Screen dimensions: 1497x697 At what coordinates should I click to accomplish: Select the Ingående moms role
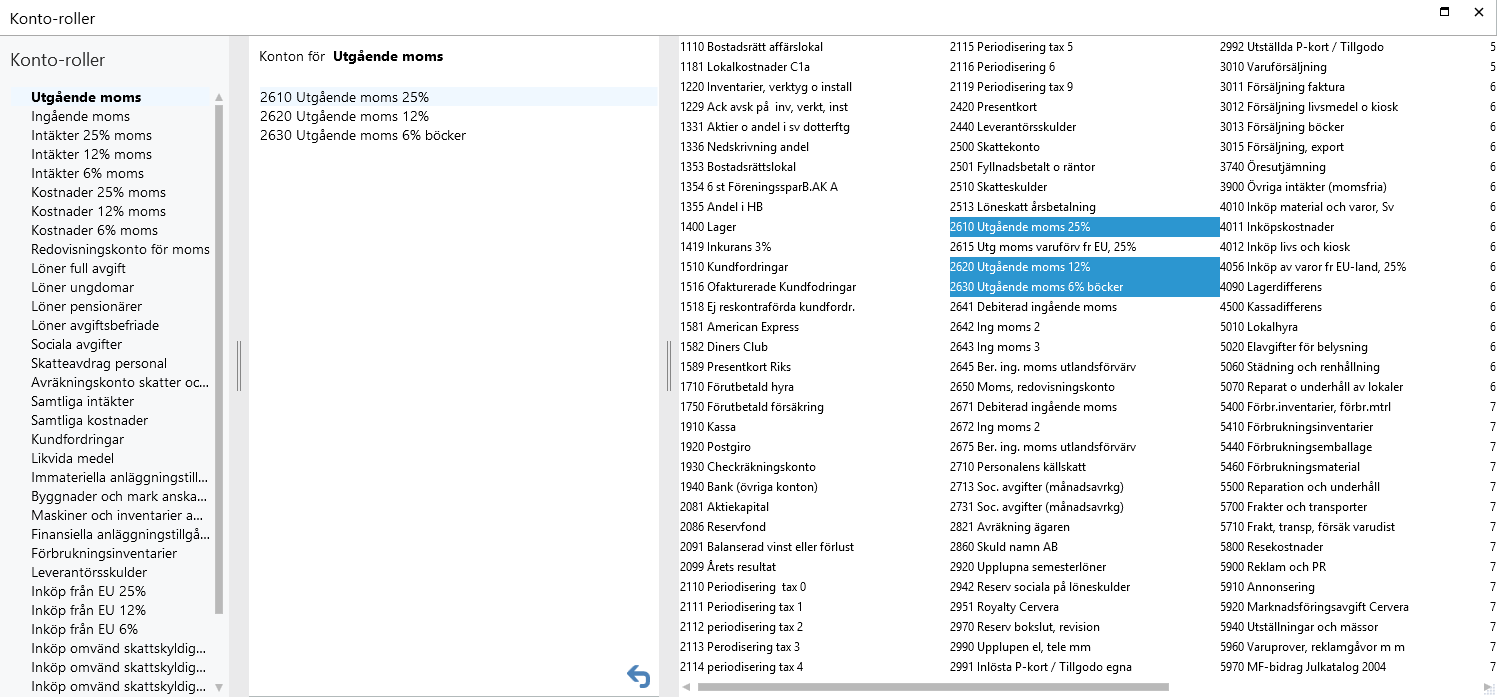[80, 116]
